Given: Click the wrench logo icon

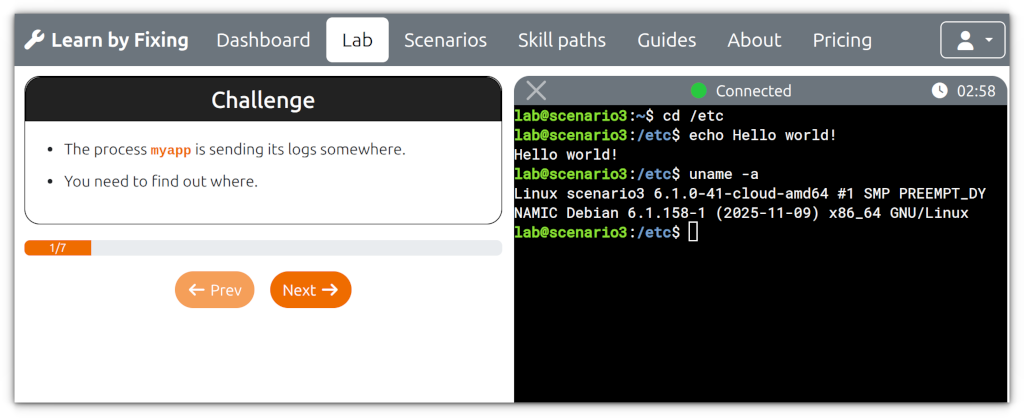Looking at the screenshot, I should pyautogui.click(x=34, y=40).
